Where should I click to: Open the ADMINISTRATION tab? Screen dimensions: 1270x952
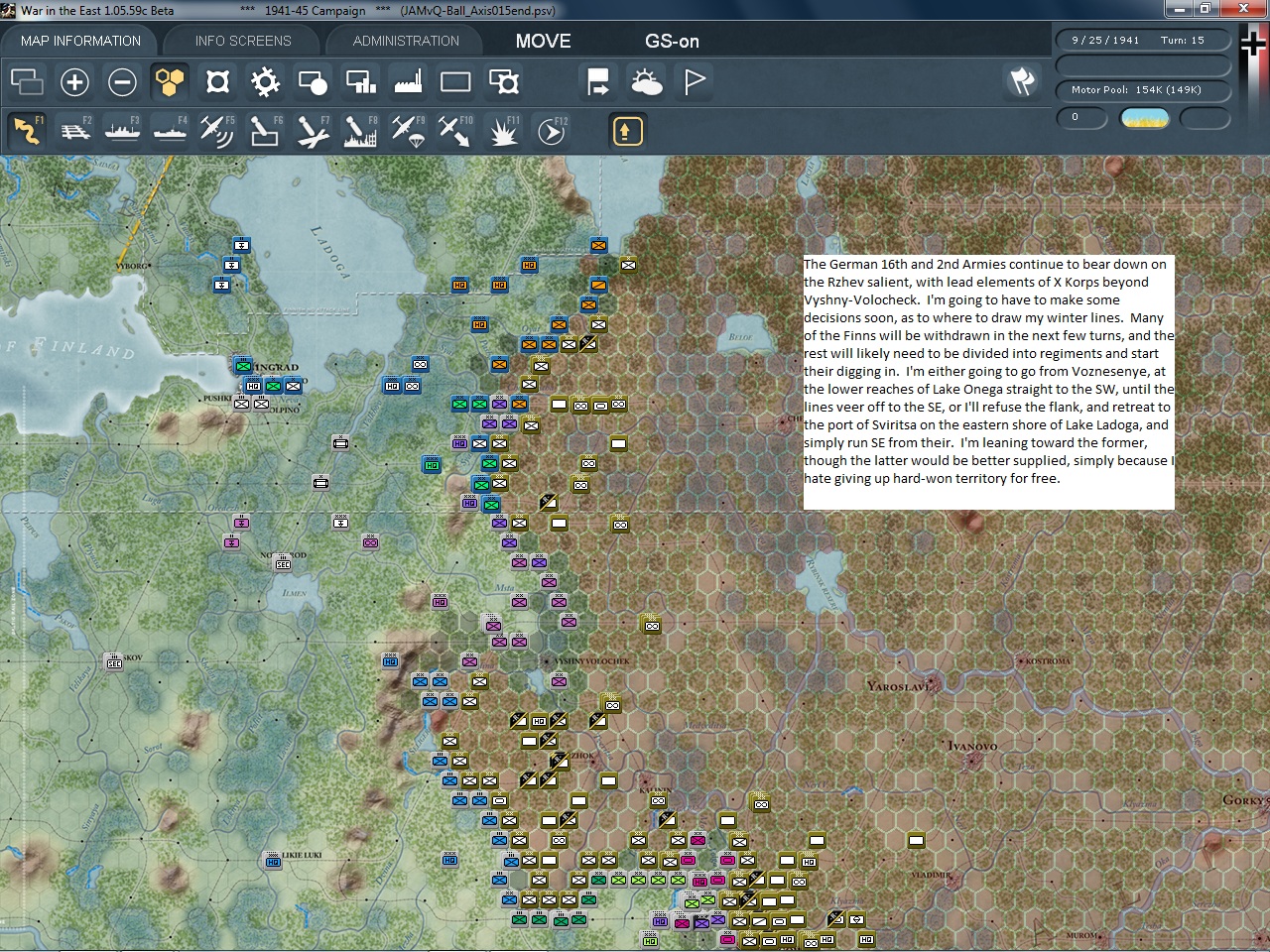(406, 41)
